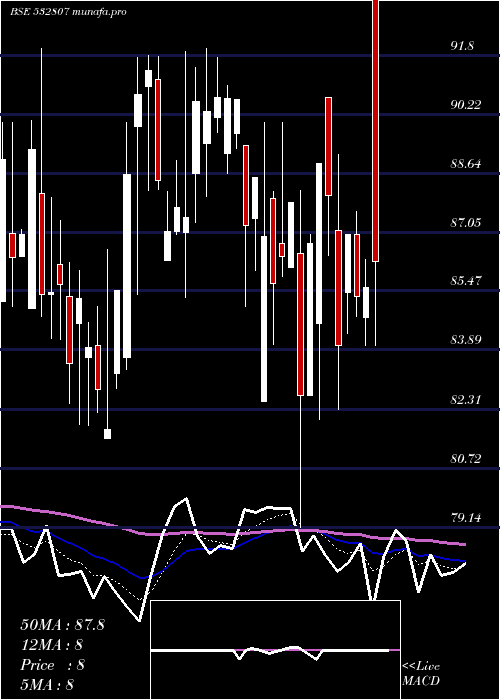Viewport: 500px width, 700px height.
Task: Click the 79.14 price axis label
Action: point(466,518)
